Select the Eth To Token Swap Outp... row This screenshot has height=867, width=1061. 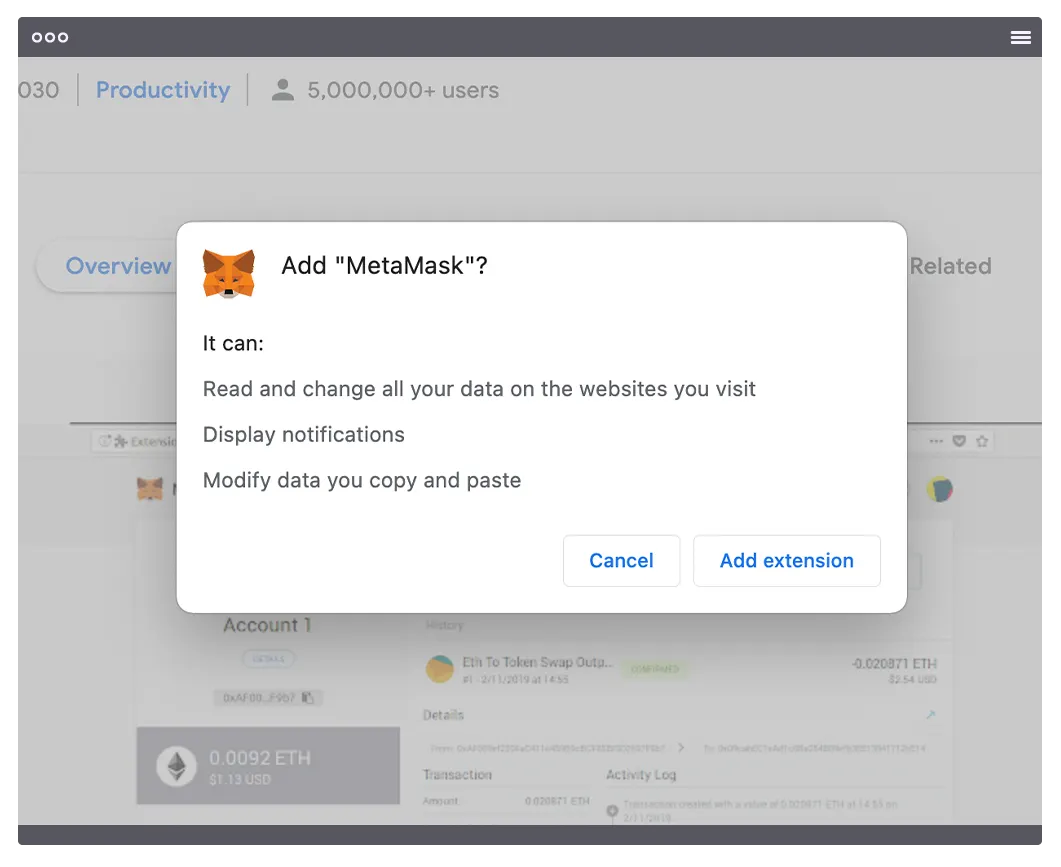point(681,669)
